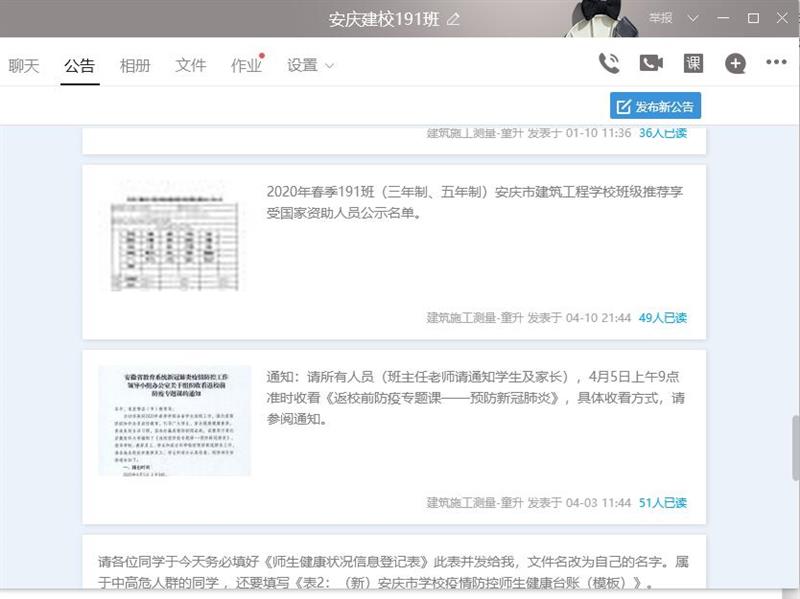Switch to the 相册 tab

(135, 66)
